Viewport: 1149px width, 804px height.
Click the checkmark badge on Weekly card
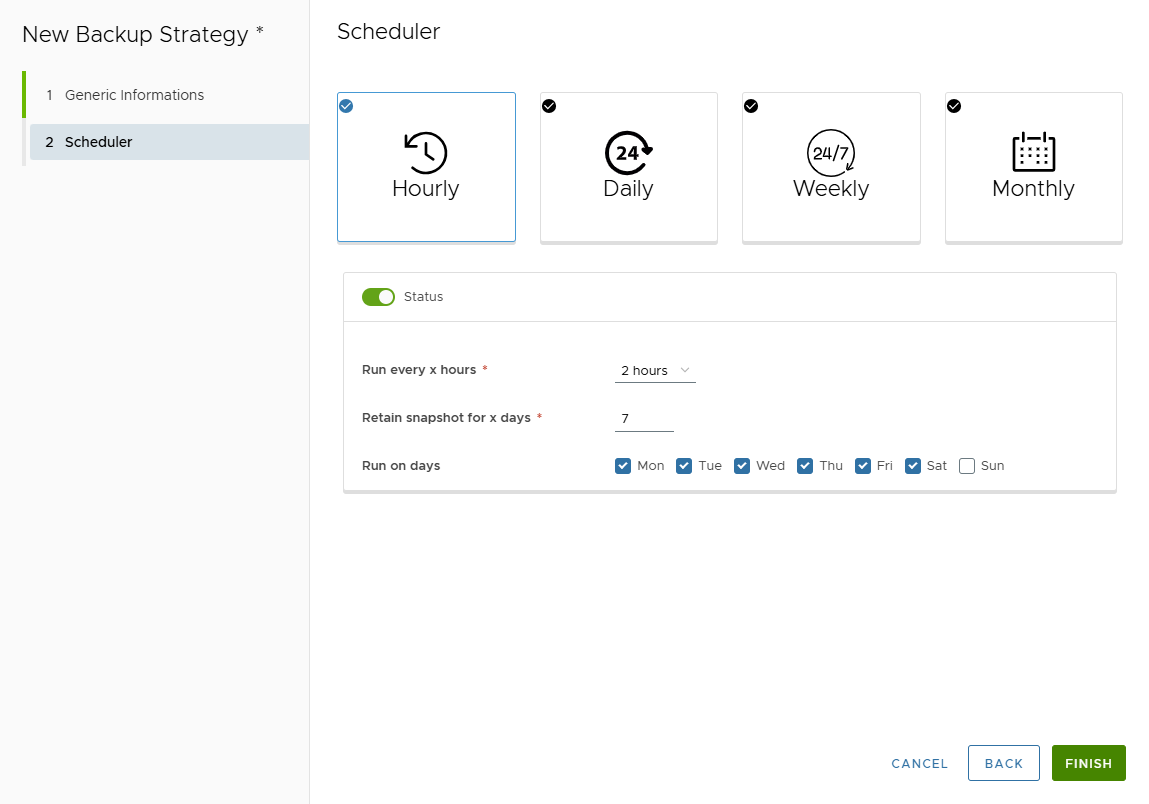(751, 106)
